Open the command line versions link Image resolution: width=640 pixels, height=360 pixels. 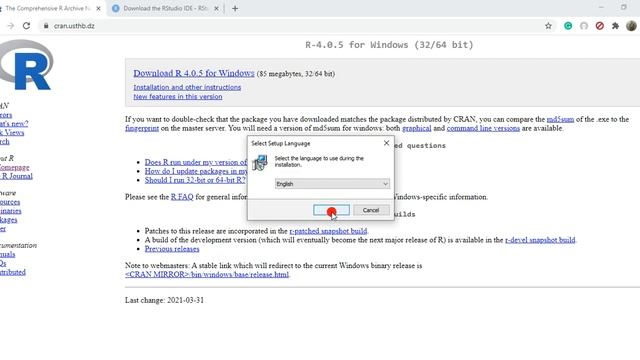coord(483,128)
